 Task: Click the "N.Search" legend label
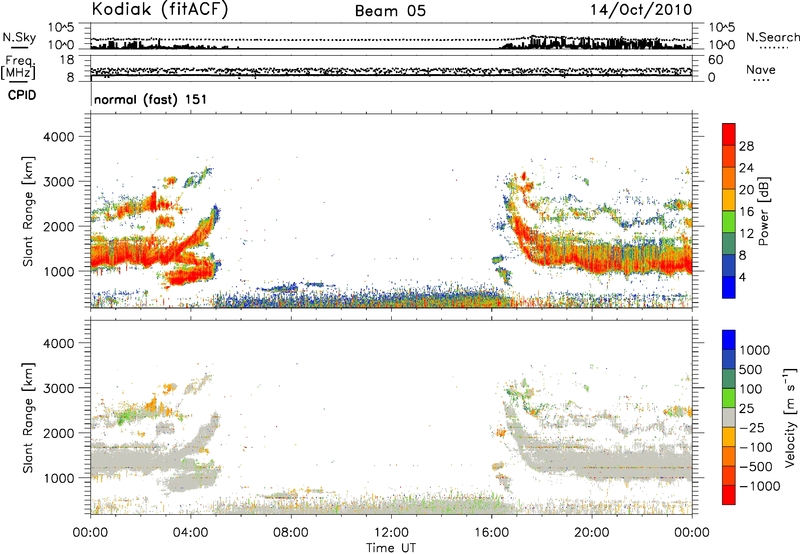[772, 37]
